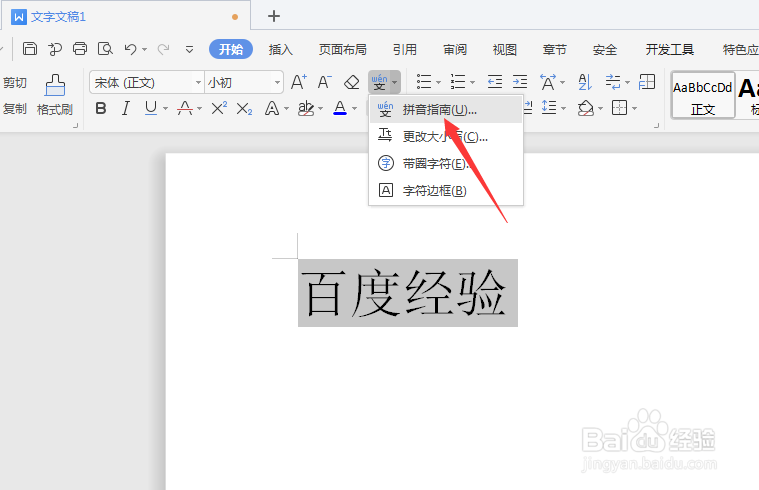Click the tab stops icon after sort
This screenshot has height=490, width=759.
click(613, 82)
